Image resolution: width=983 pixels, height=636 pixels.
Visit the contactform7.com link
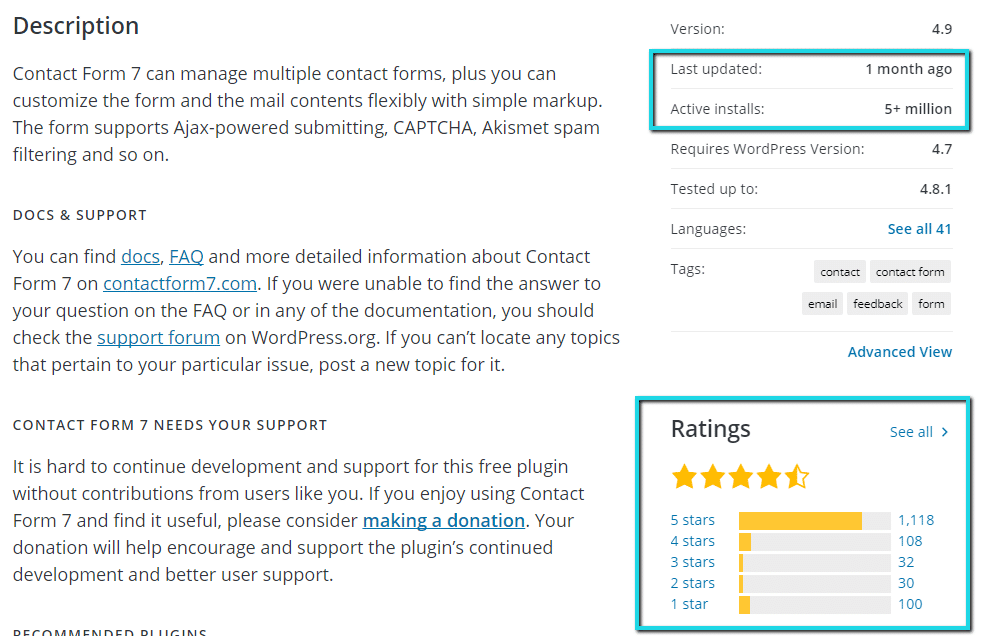(x=179, y=283)
